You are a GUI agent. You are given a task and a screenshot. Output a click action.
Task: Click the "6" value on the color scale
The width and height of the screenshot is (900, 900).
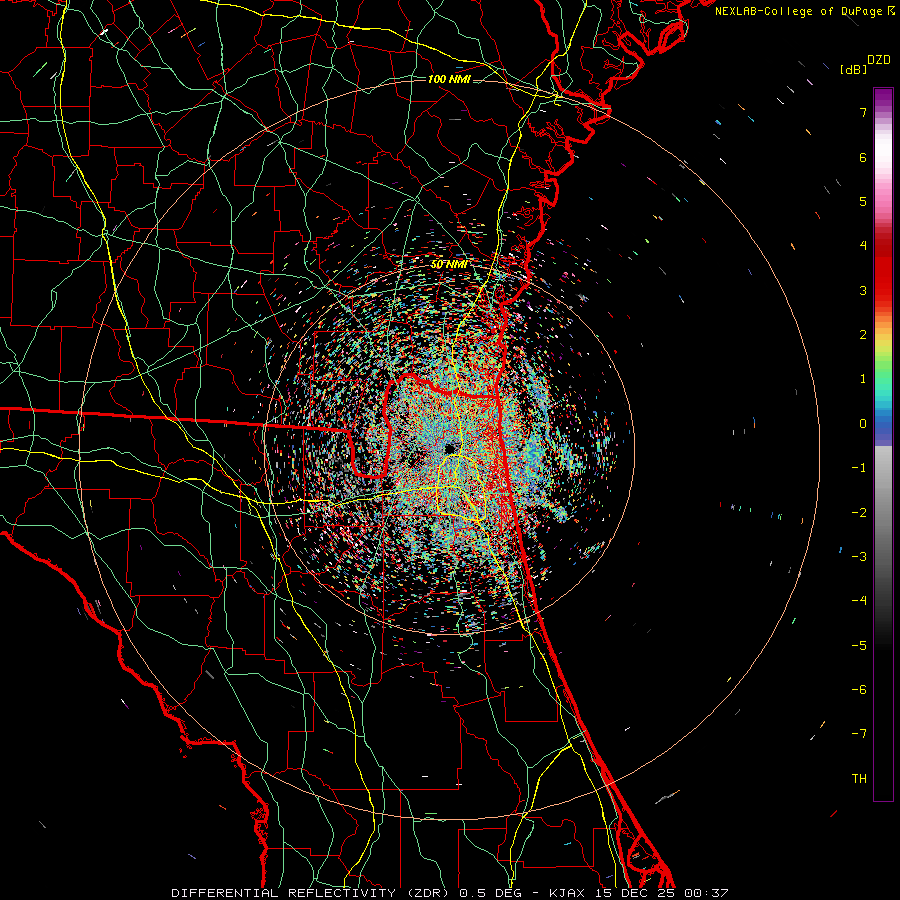click(863, 157)
